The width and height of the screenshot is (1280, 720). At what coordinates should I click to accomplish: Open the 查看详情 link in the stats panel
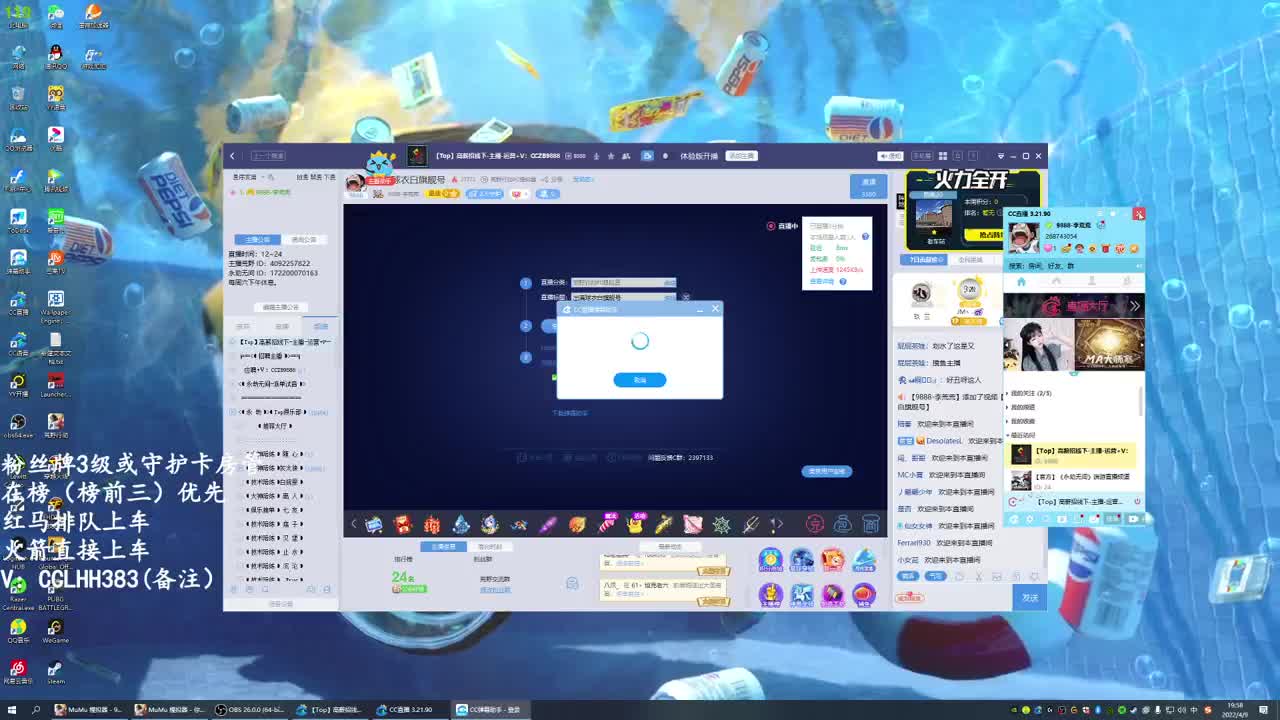coord(822,281)
